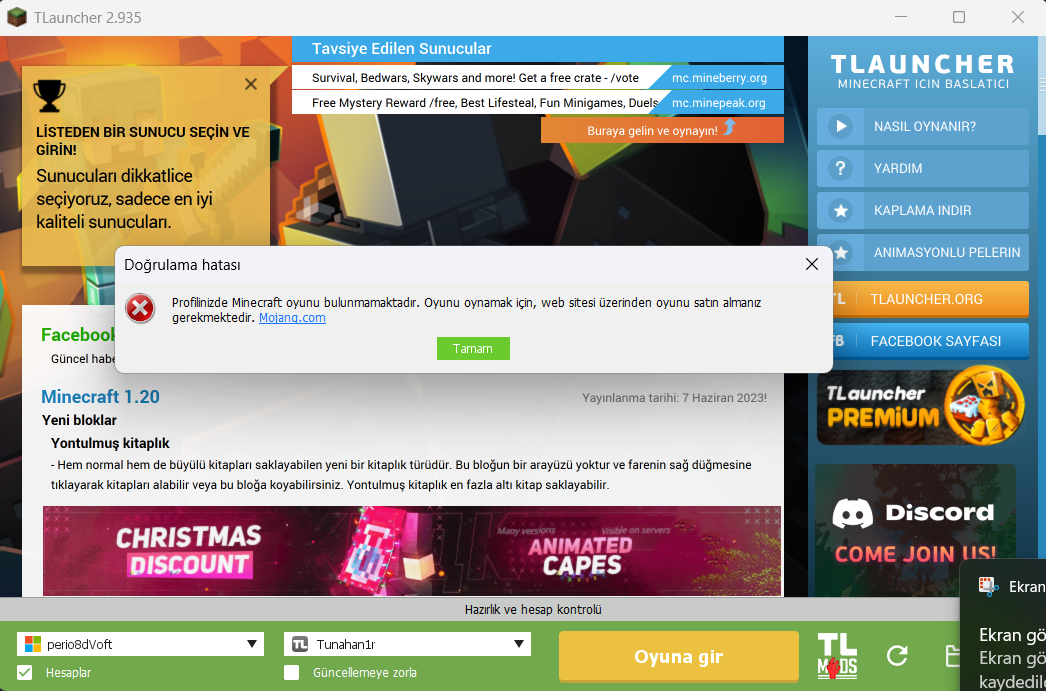Maximize the TLauncher window
The height and width of the screenshot is (691, 1046).
coord(959,17)
